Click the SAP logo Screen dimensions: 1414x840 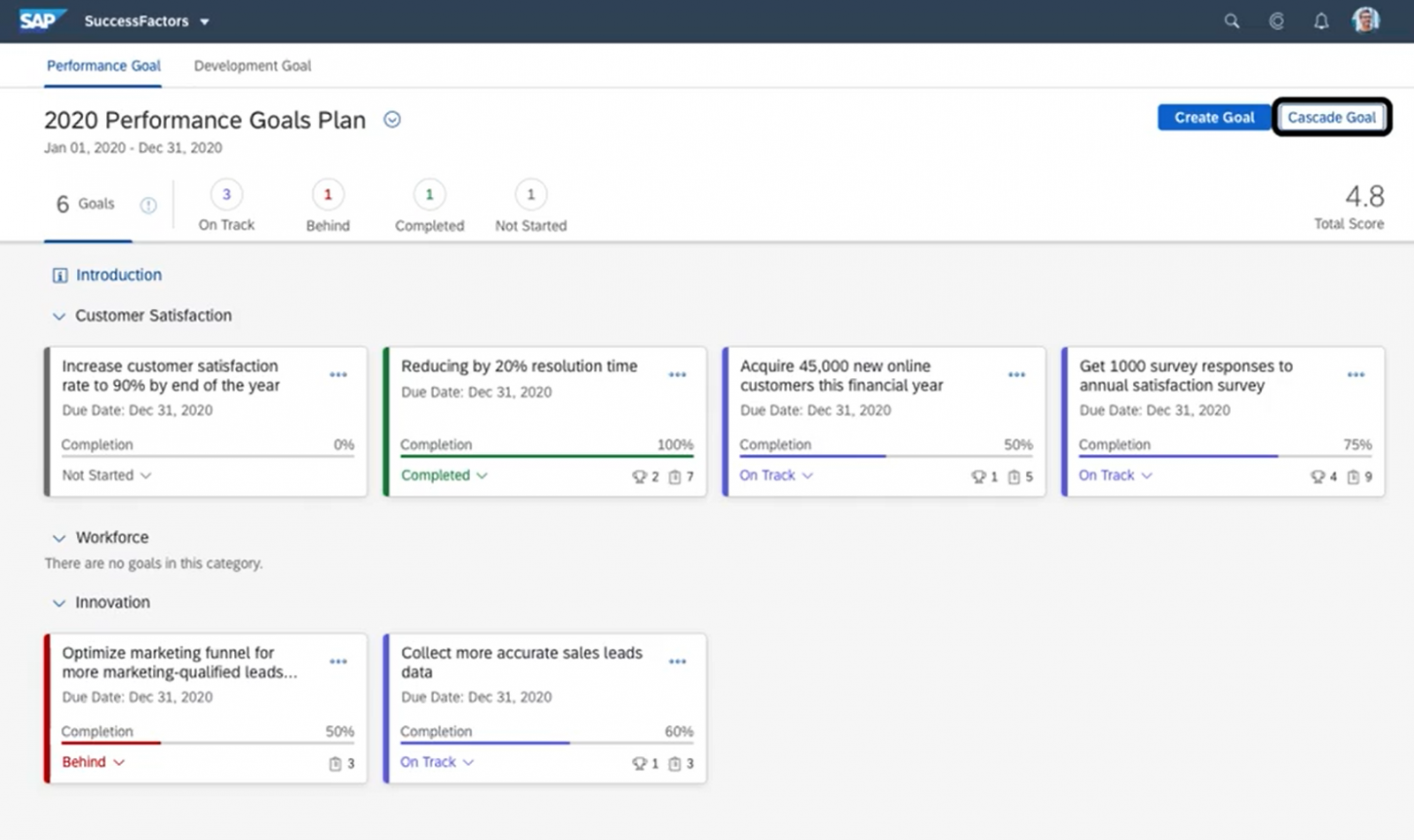(x=42, y=19)
